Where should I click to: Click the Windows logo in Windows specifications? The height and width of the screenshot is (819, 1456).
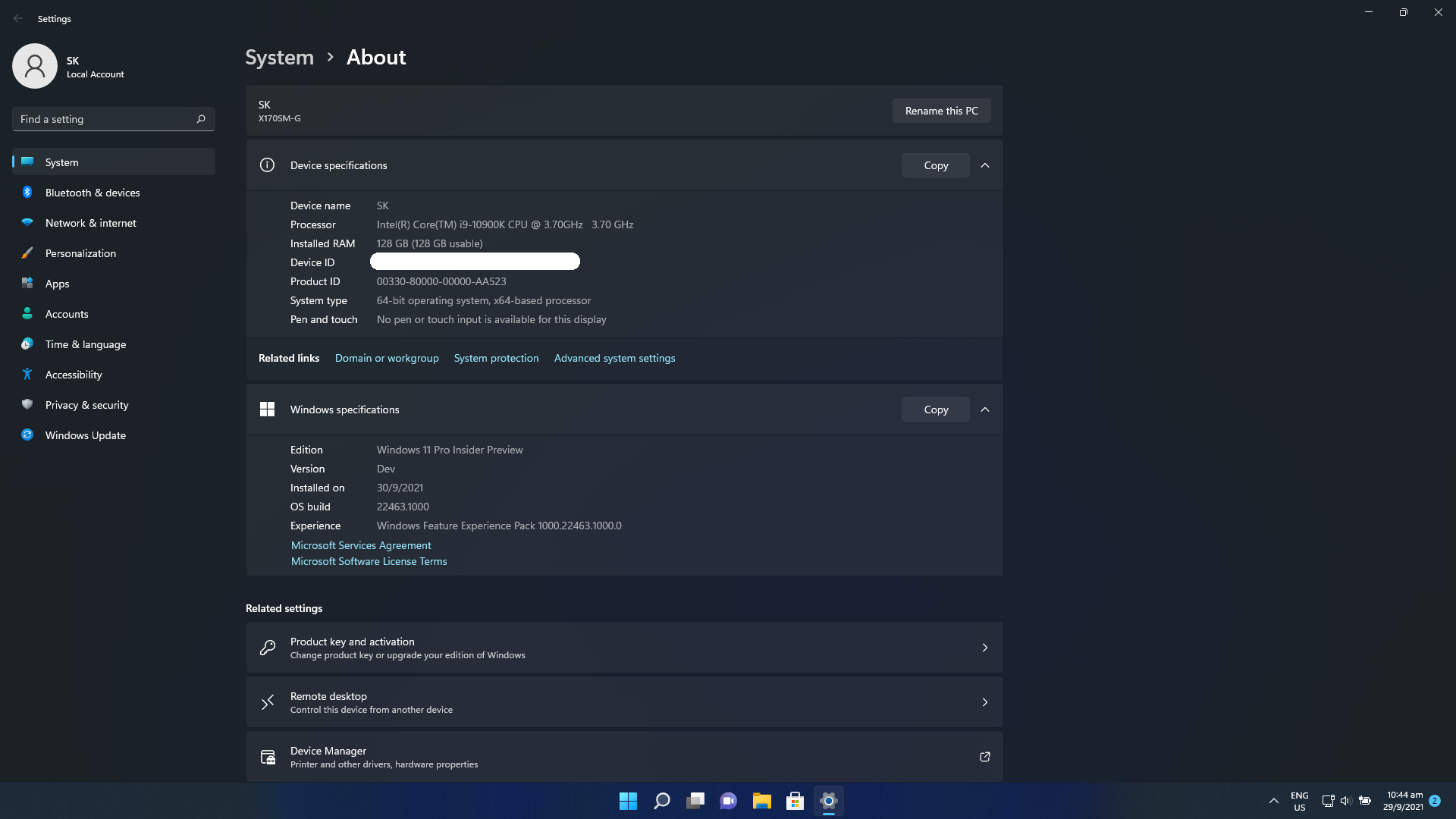point(267,409)
